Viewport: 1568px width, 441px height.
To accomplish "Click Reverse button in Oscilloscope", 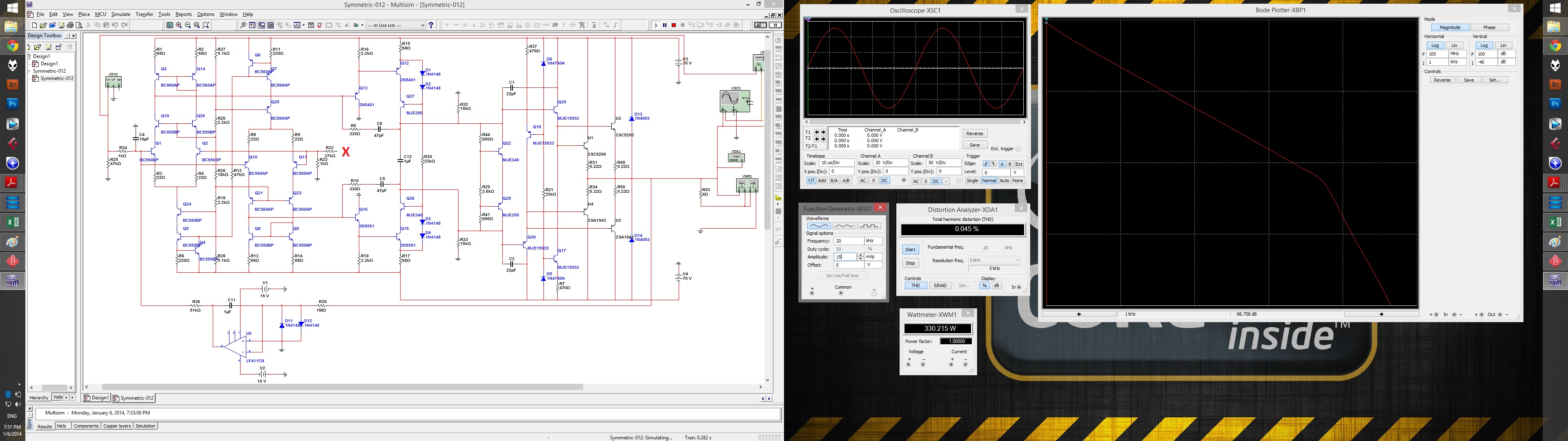I will (975, 134).
